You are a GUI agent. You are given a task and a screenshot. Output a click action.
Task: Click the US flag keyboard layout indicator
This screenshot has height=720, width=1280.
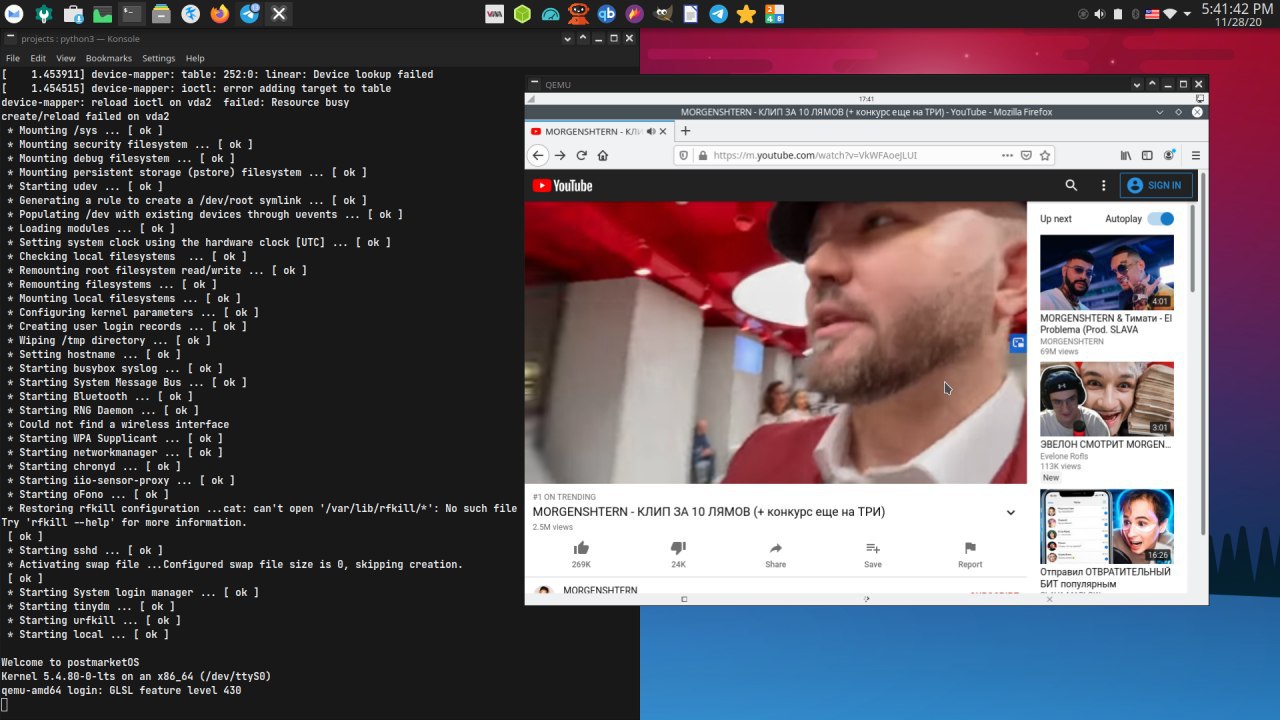click(x=1153, y=14)
